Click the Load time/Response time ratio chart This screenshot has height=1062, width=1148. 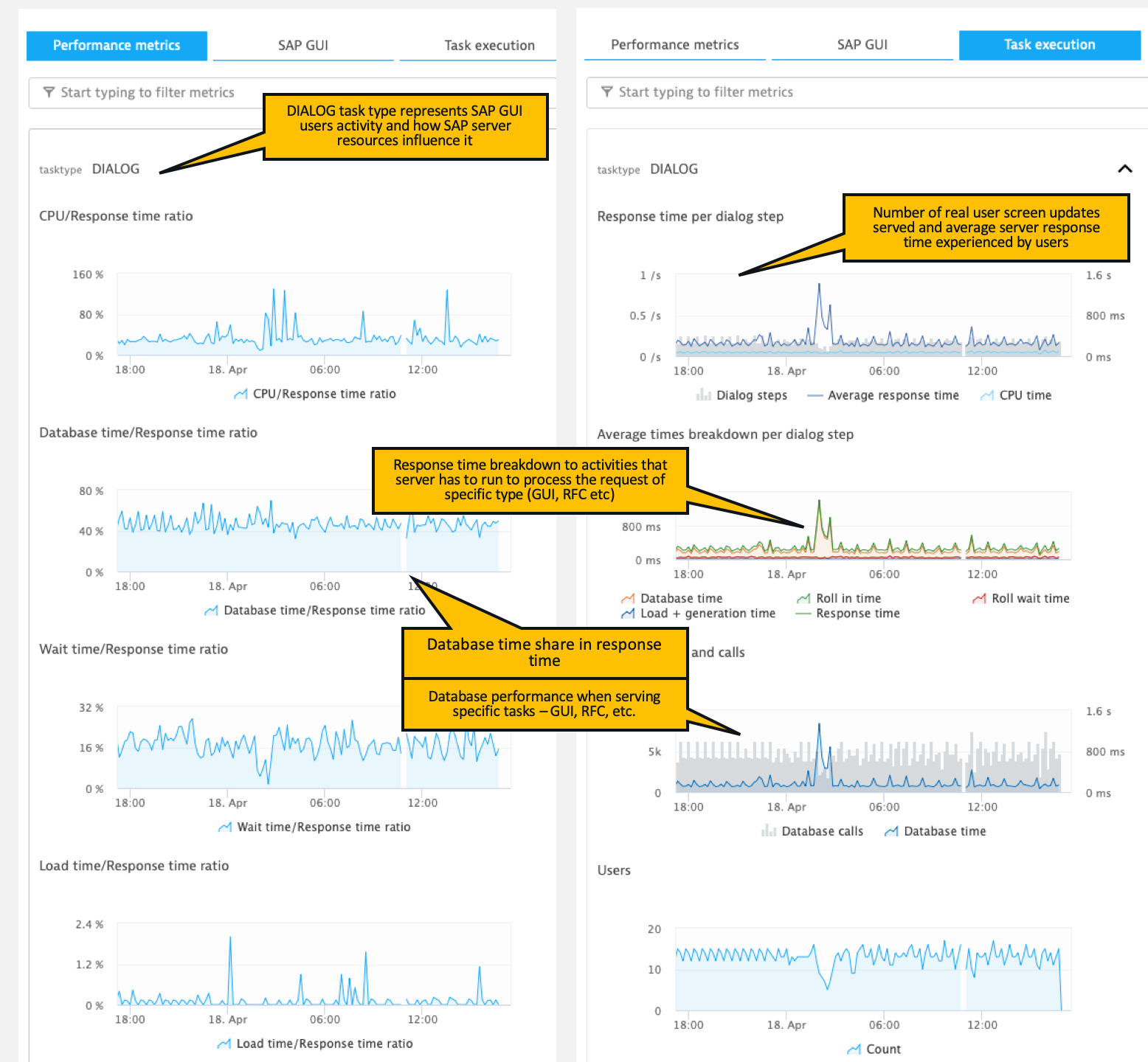click(314, 965)
